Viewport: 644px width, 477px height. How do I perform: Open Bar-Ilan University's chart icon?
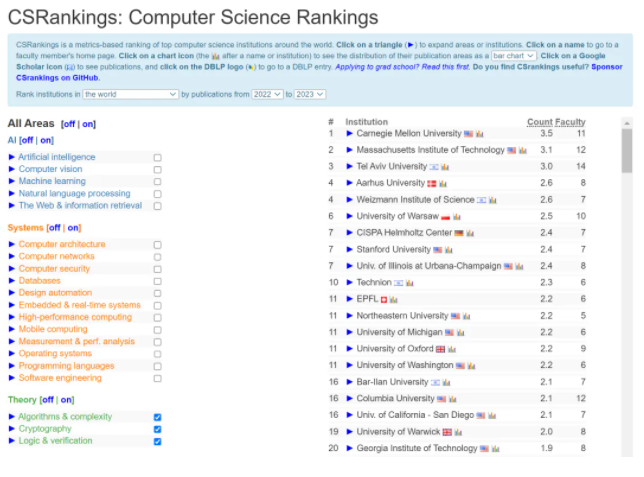[446, 383]
